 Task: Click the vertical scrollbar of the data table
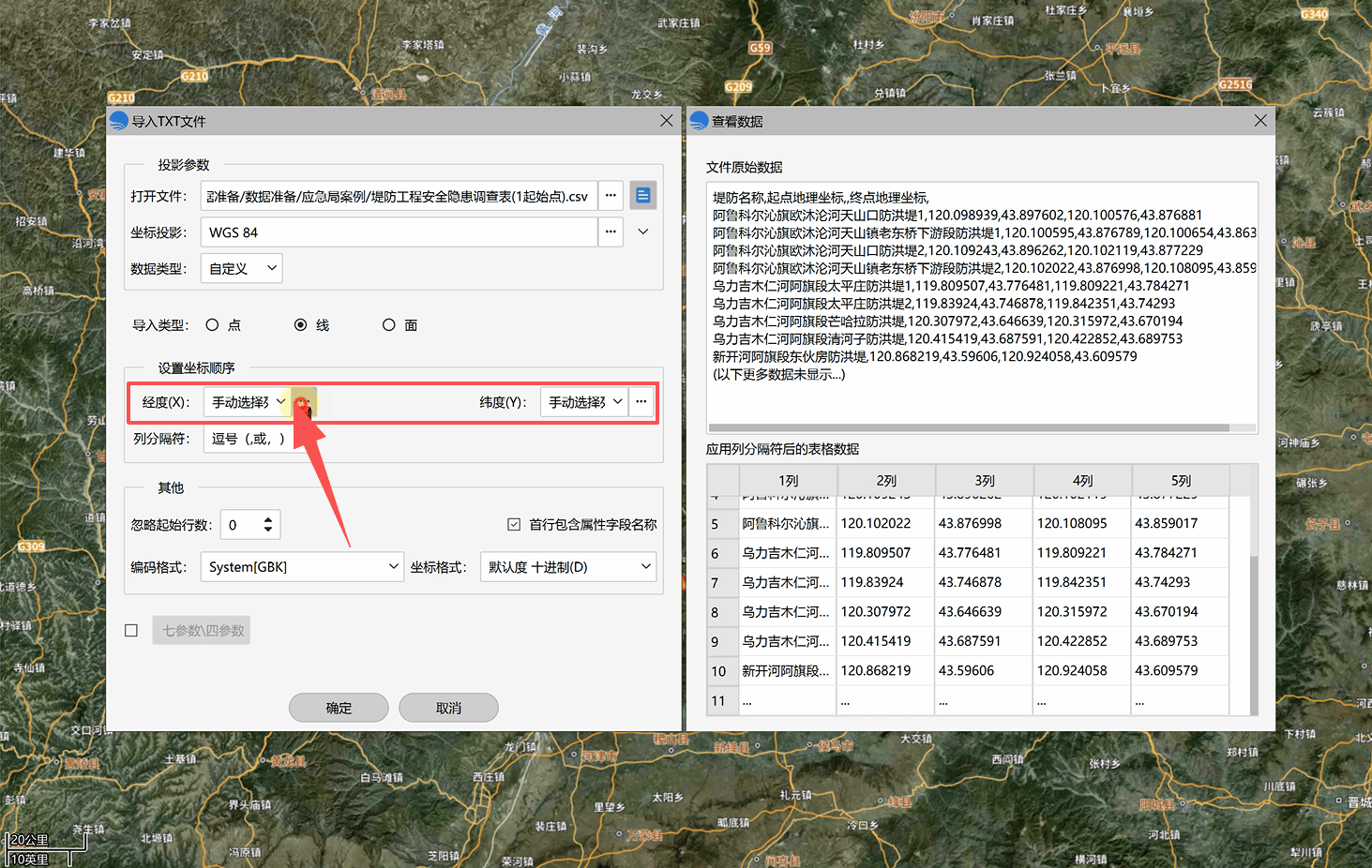(x=1254, y=635)
